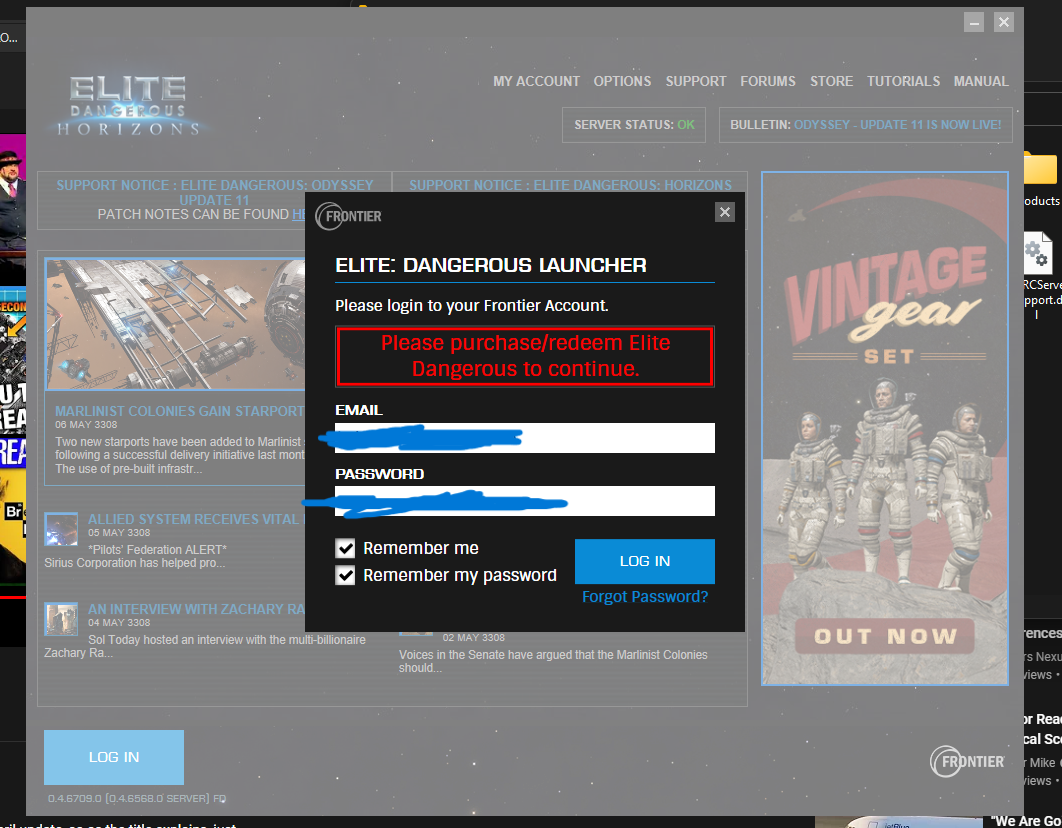Open the yellow folder on the desktop
1062x828 pixels.
[x=1041, y=168]
